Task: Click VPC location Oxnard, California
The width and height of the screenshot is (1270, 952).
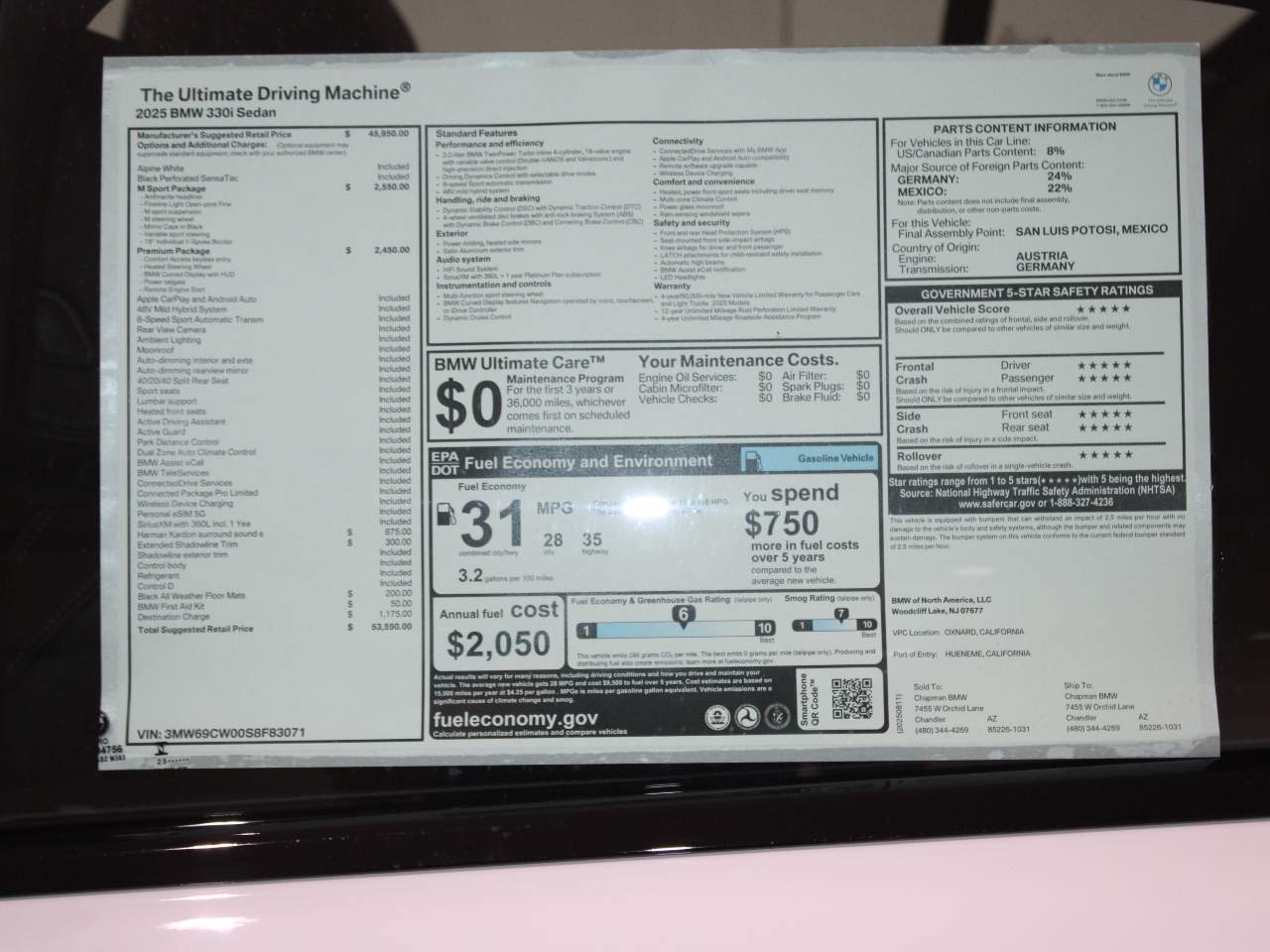Action: [x=957, y=632]
